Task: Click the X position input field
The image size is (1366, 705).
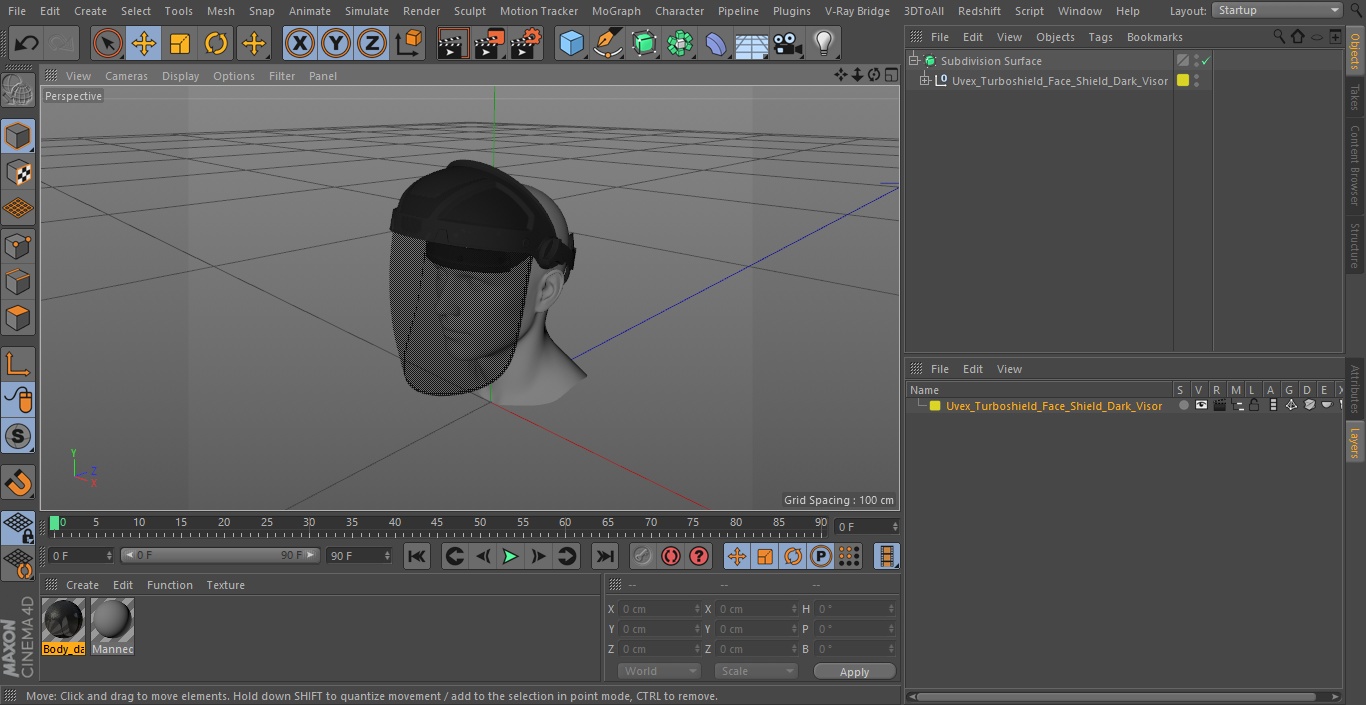Action: (658, 609)
